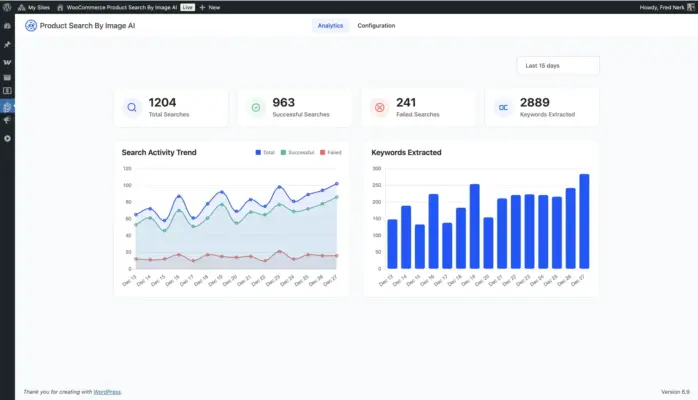This screenshot has width=698, height=400.
Task: Click the Failed Searches label
Action: [418, 114]
